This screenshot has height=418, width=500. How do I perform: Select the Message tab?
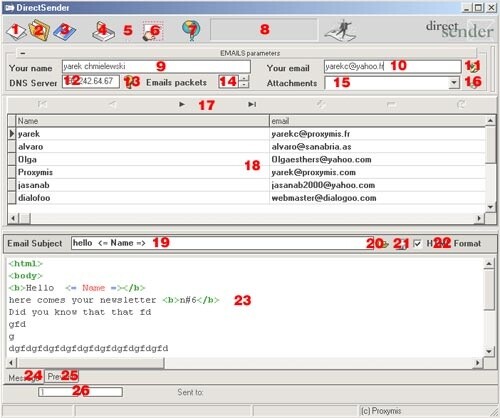(x=25, y=378)
